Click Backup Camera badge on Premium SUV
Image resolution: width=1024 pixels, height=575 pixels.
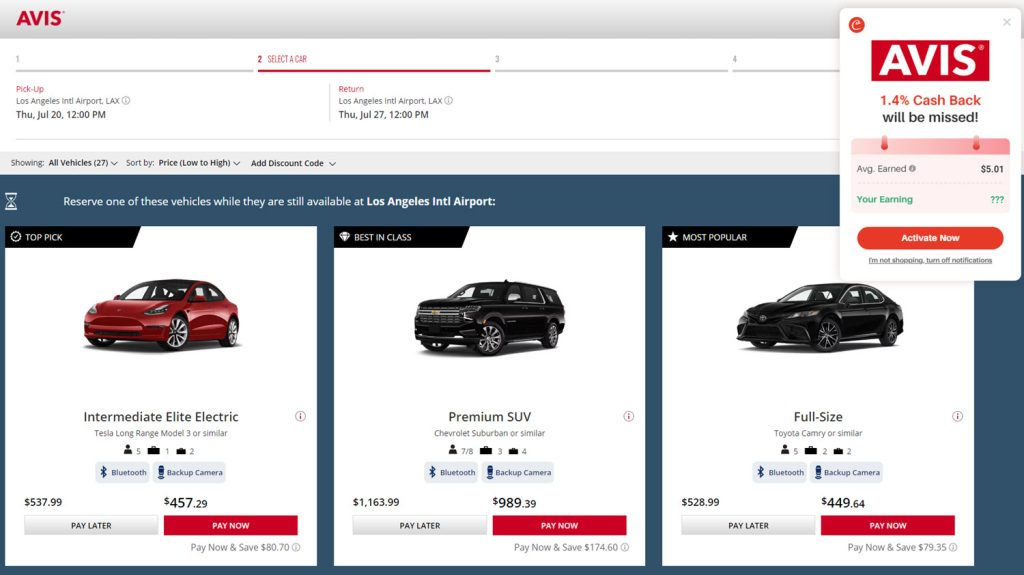coord(518,472)
